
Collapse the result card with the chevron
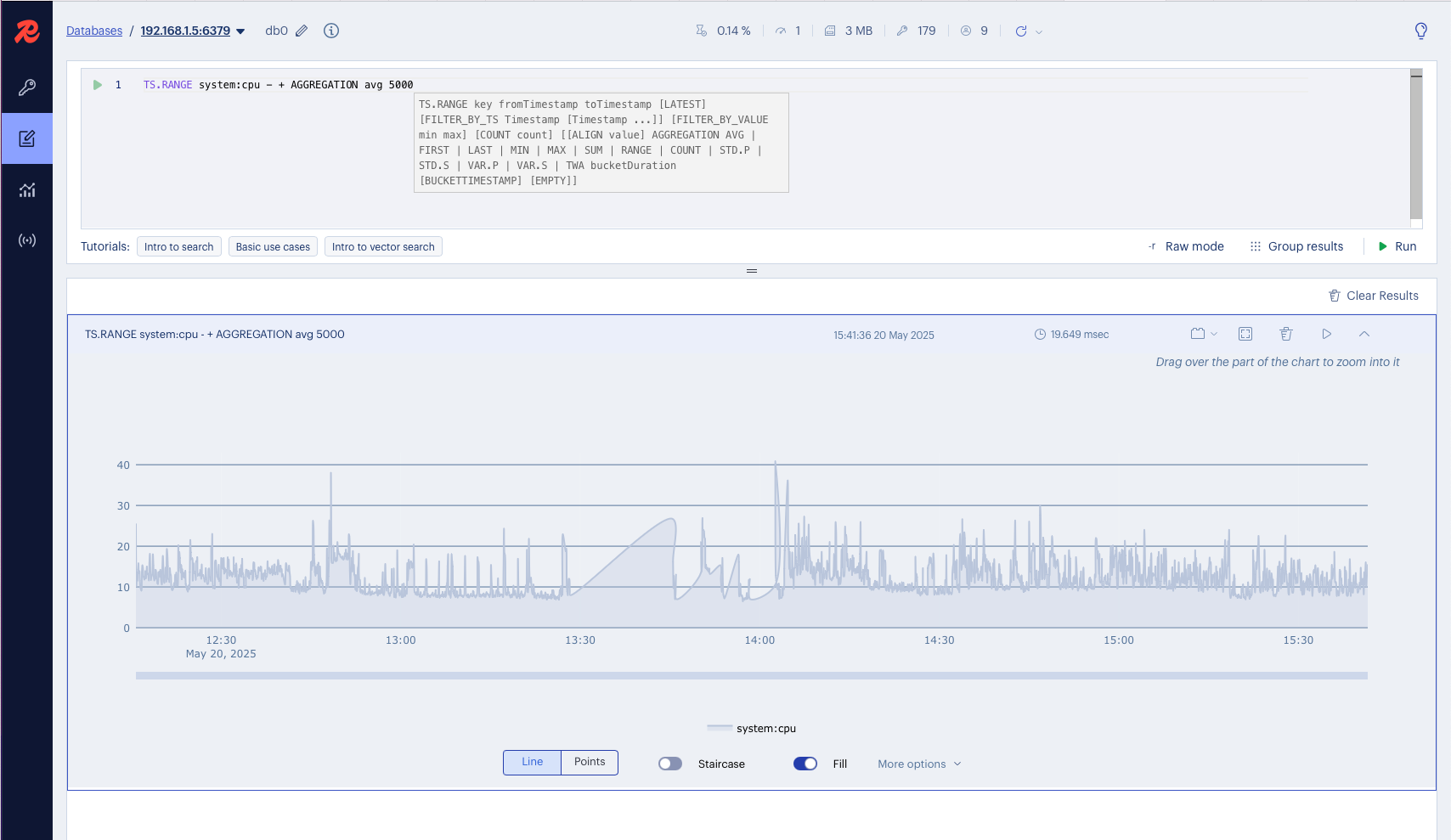(x=1364, y=334)
